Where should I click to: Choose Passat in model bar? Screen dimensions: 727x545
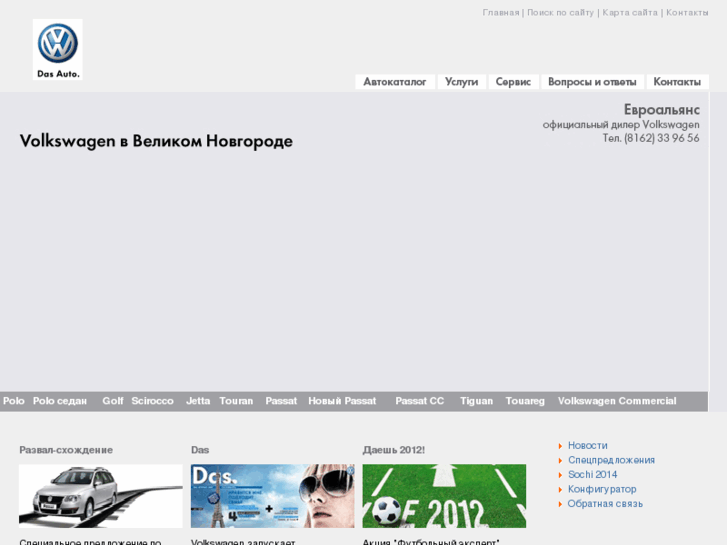click(281, 401)
